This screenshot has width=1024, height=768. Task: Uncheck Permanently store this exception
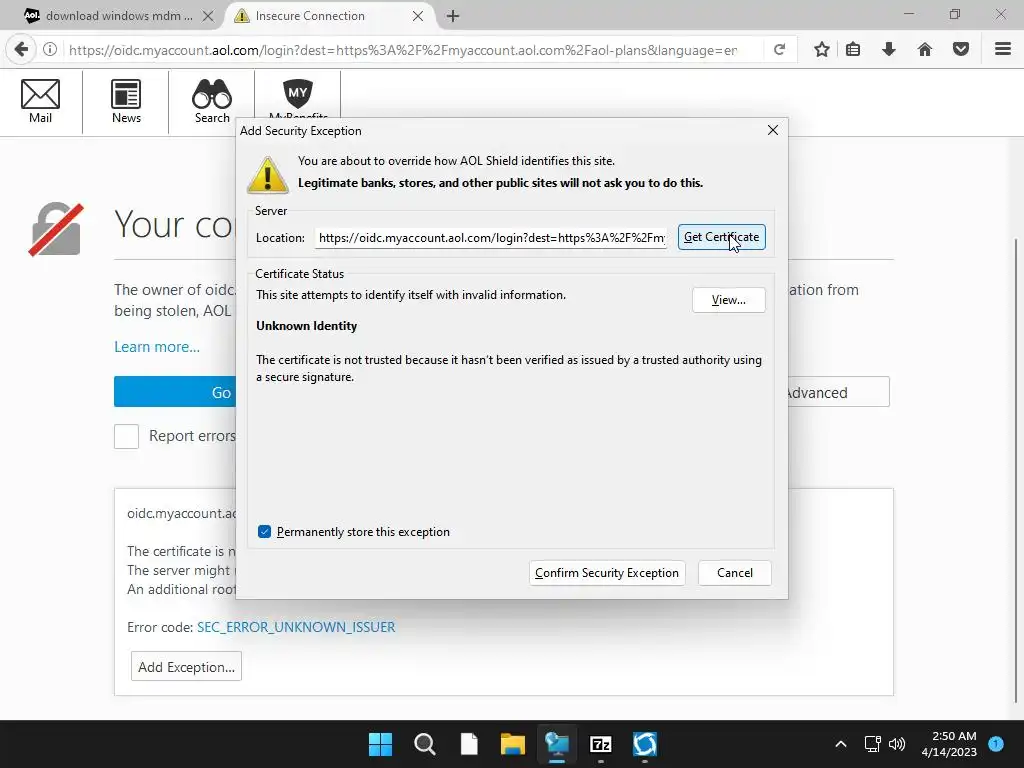point(264,532)
